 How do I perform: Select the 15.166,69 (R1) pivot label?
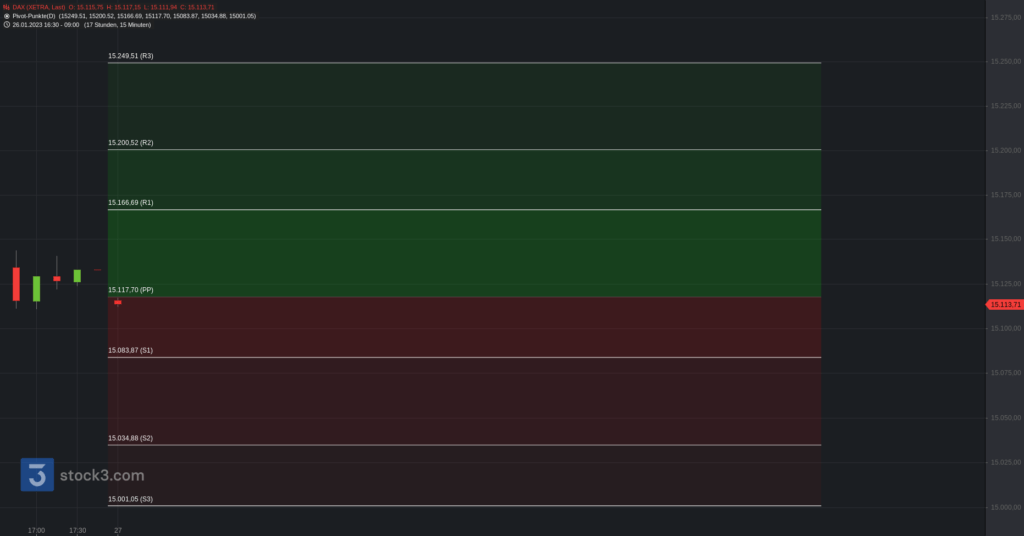point(131,203)
